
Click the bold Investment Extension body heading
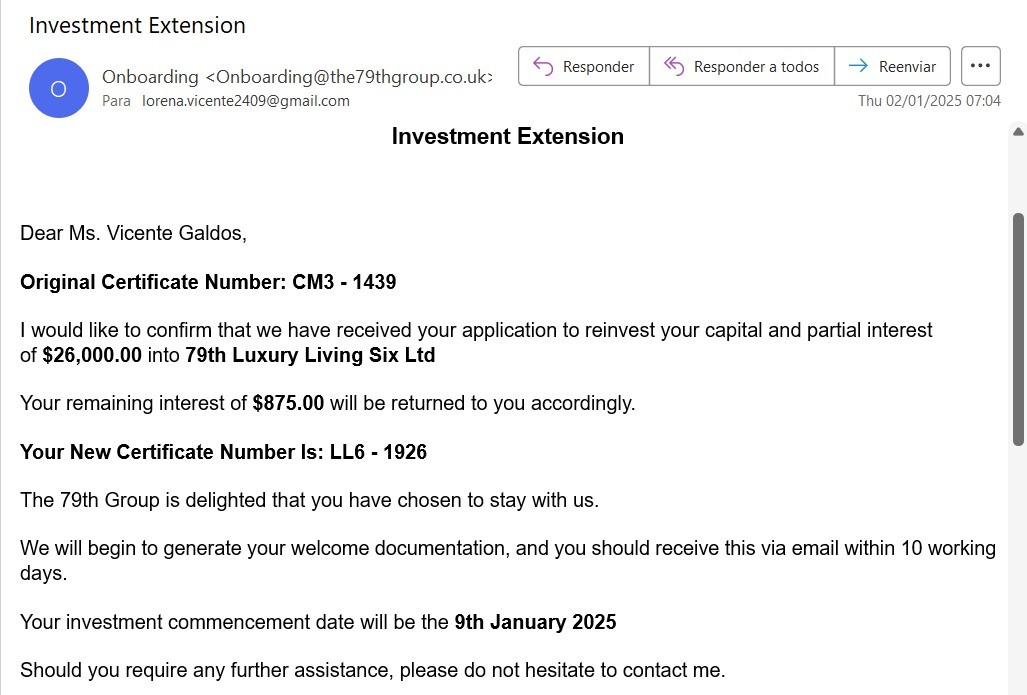(x=507, y=136)
